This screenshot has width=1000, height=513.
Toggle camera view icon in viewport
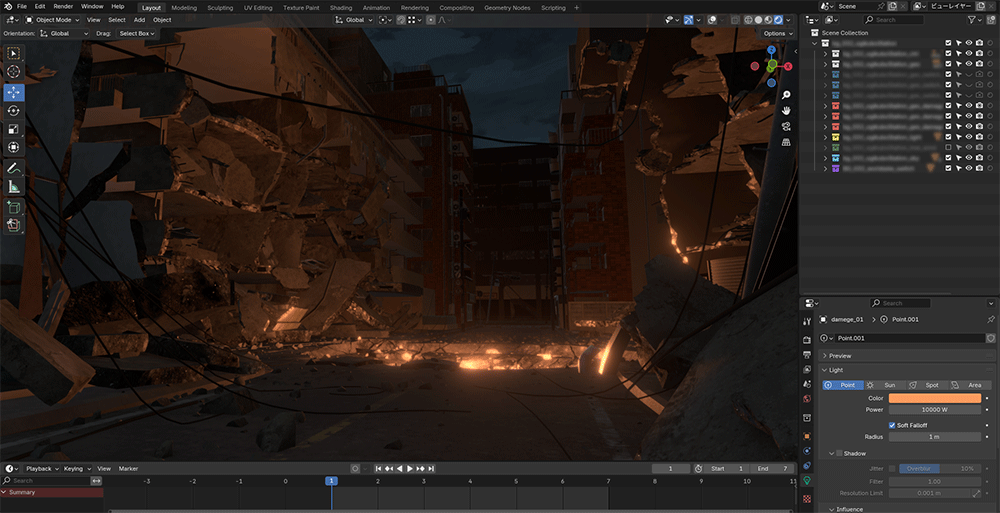click(x=787, y=126)
